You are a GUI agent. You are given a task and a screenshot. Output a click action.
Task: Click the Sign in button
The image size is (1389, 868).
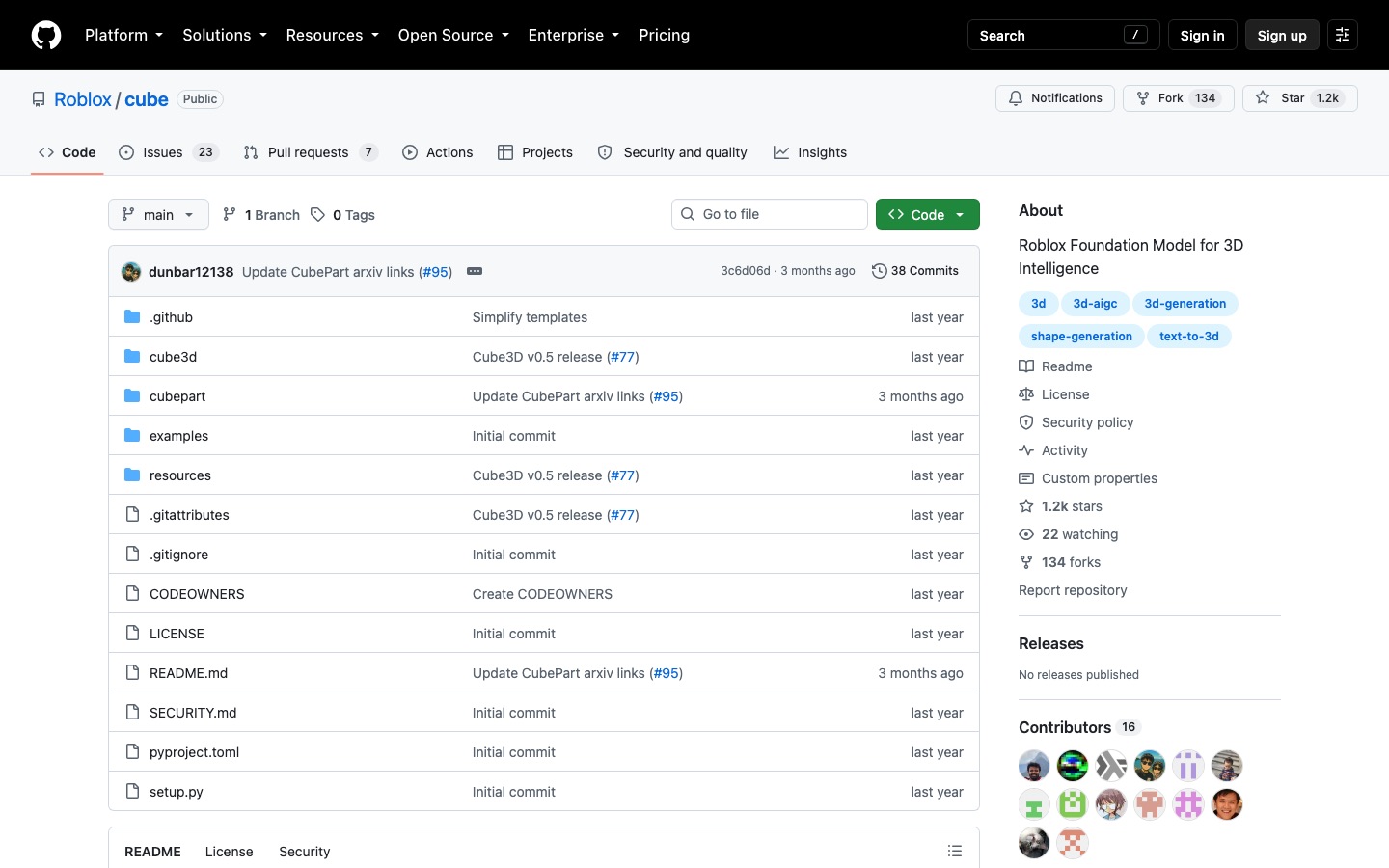[x=1202, y=35]
